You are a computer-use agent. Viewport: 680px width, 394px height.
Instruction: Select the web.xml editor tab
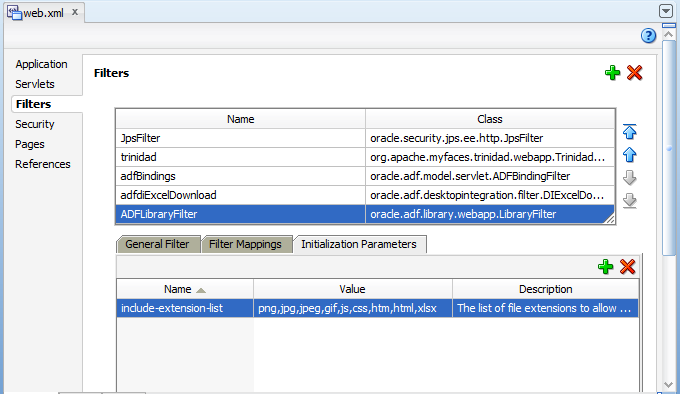point(43,13)
